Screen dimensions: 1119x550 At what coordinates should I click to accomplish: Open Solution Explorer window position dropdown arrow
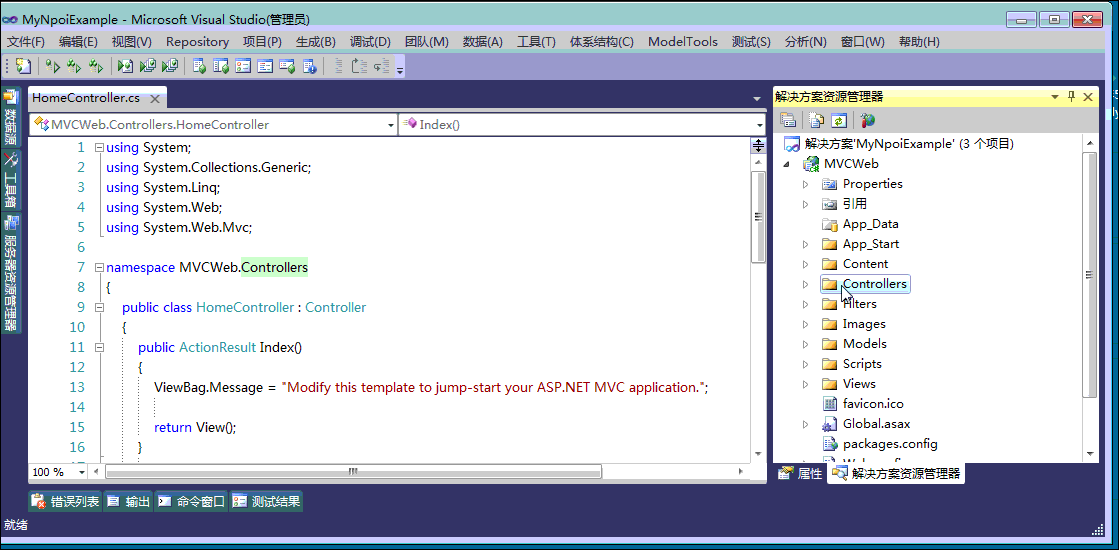(x=1055, y=98)
